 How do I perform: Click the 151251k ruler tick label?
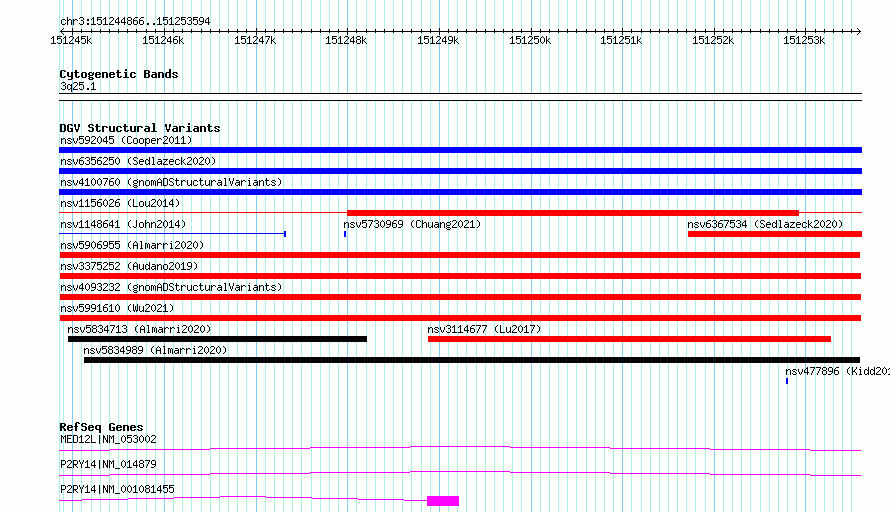(x=622, y=40)
